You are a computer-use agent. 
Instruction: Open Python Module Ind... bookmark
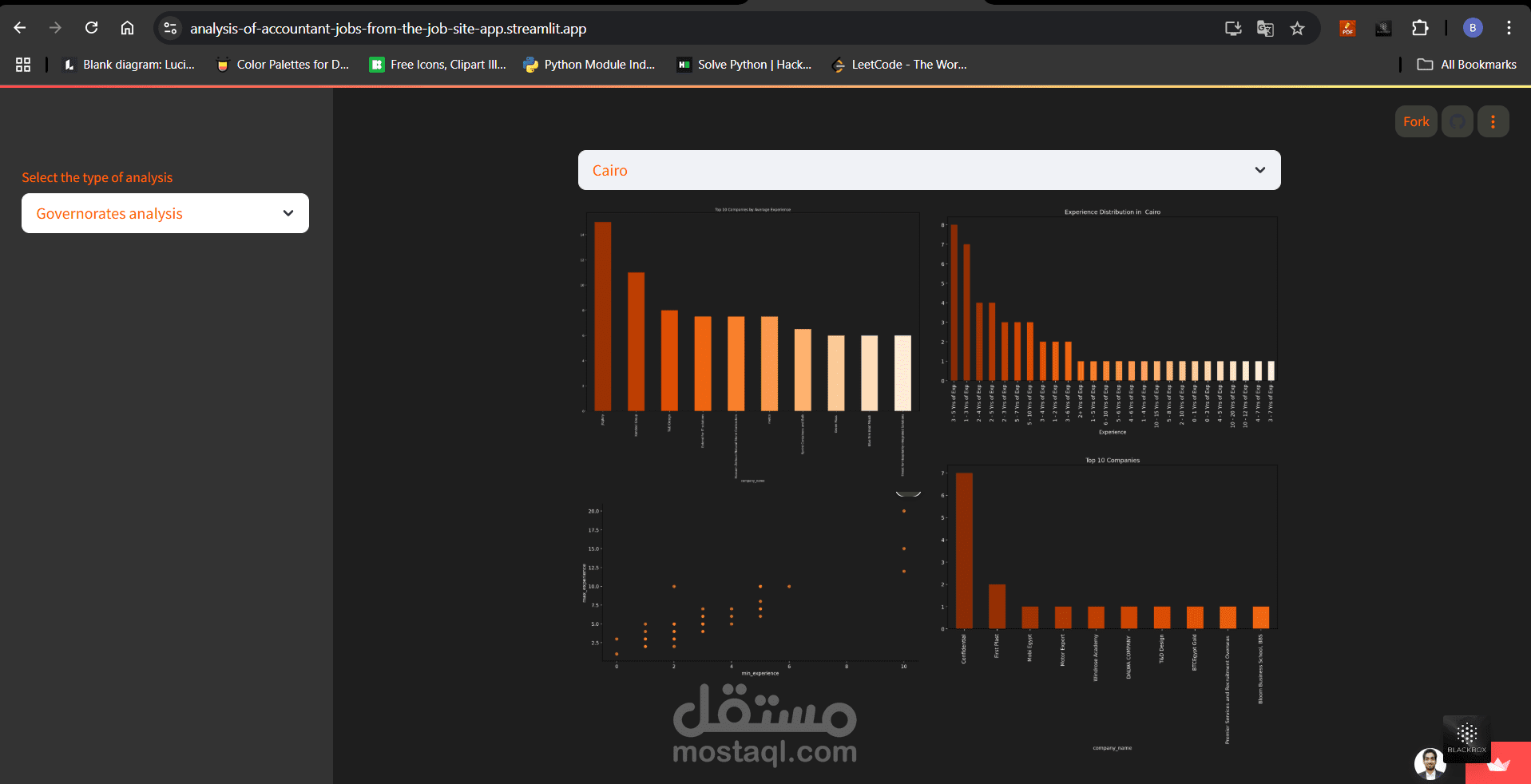point(589,65)
